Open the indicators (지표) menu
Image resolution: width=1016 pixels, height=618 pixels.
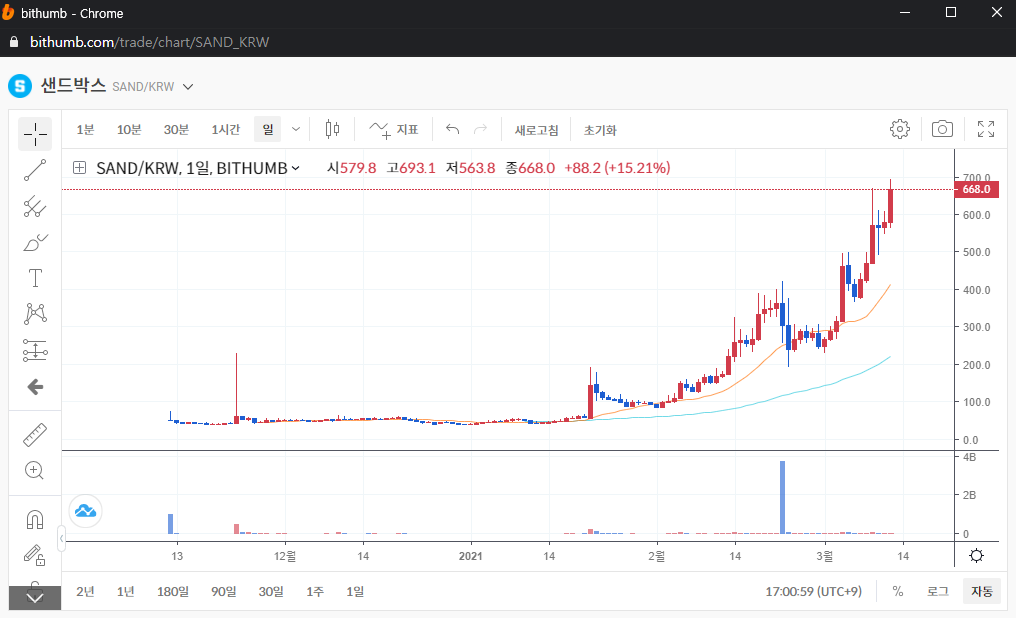point(394,130)
